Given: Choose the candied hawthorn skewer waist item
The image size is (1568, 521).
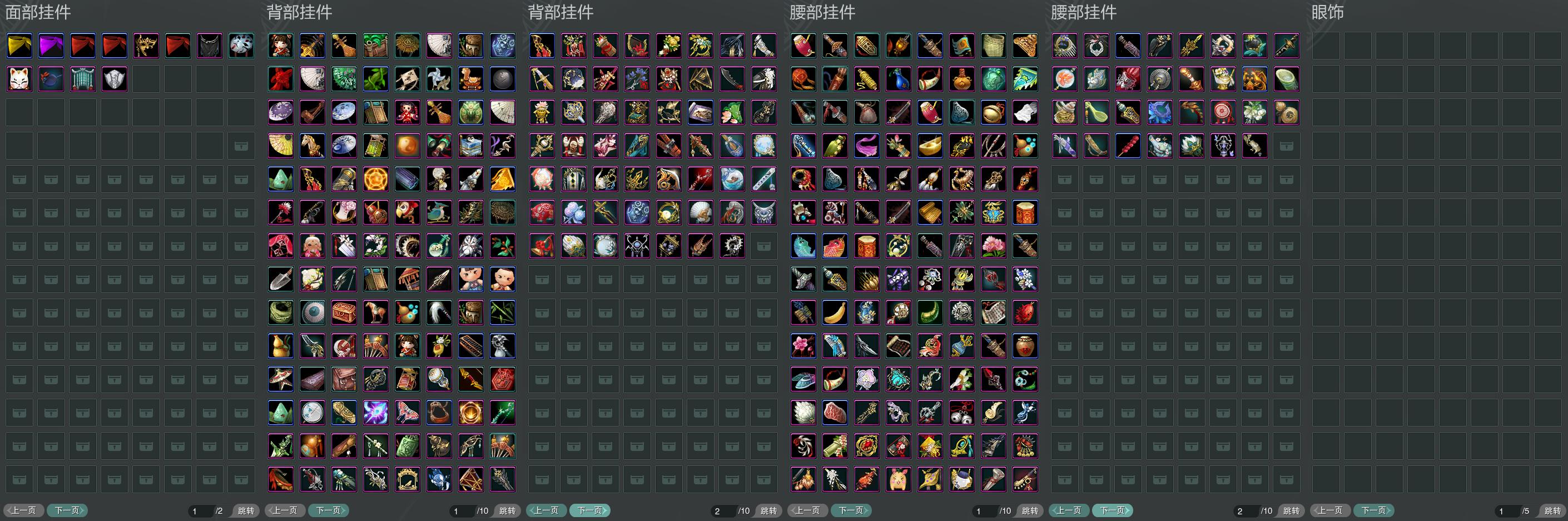Looking at the screenshot, I should click(x=1128, y=146).
